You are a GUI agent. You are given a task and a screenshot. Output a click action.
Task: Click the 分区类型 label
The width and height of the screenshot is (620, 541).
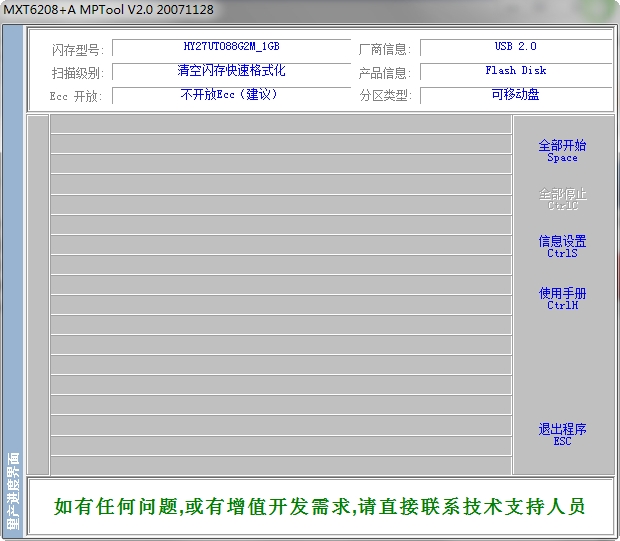click(383, 96)
